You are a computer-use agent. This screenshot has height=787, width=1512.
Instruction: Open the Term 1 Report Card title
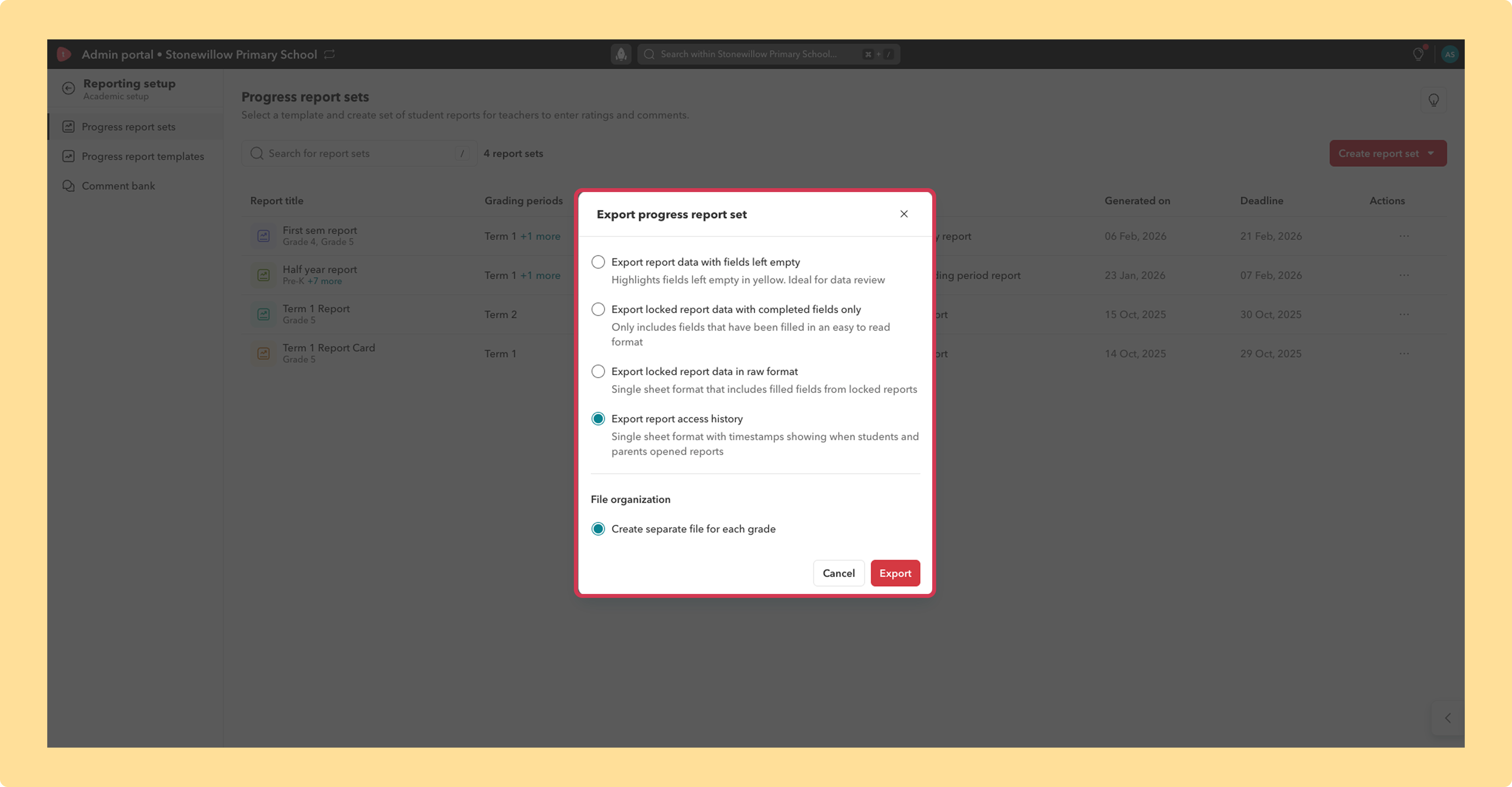pos(329,348)
